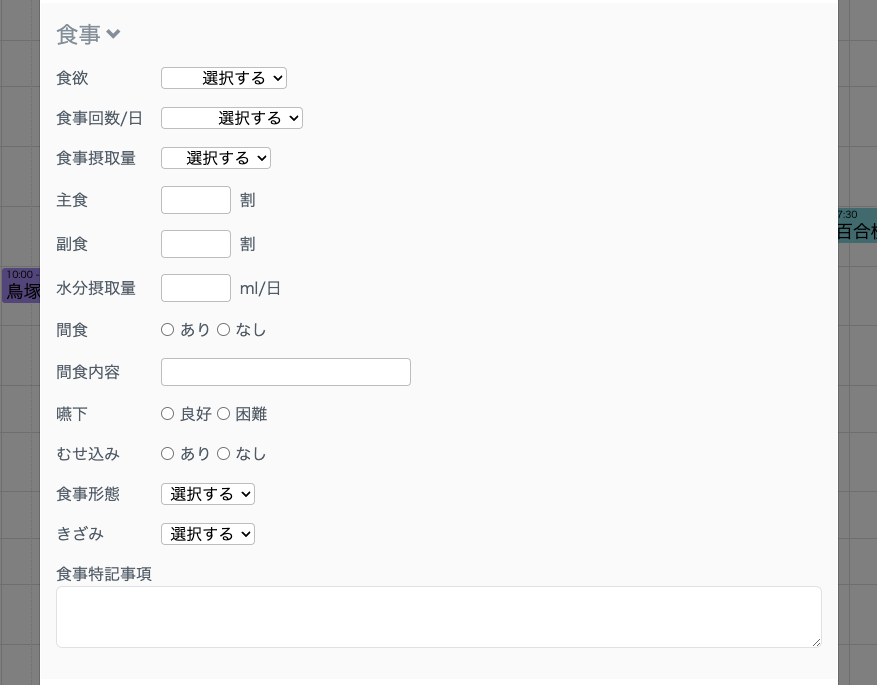The height and width of the screenshot is (685, 877).
Task: Mark 嚥下 as 困難
Action: tap(223, 413)
